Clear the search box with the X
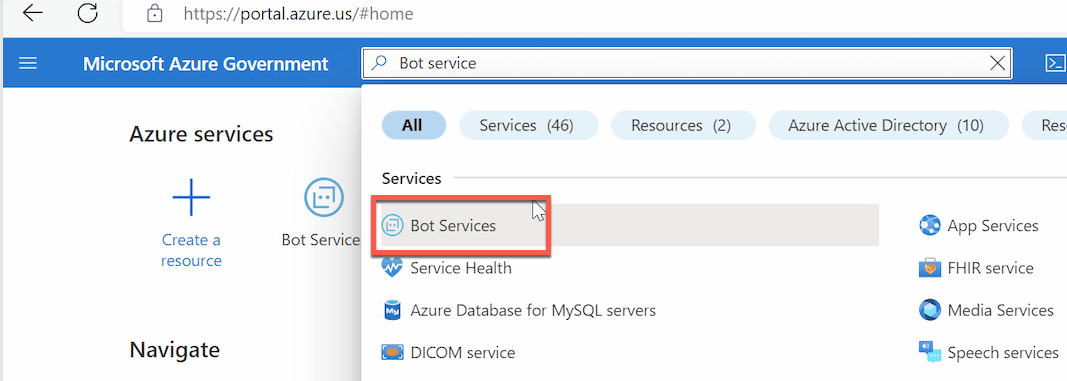 pos(997,63)
